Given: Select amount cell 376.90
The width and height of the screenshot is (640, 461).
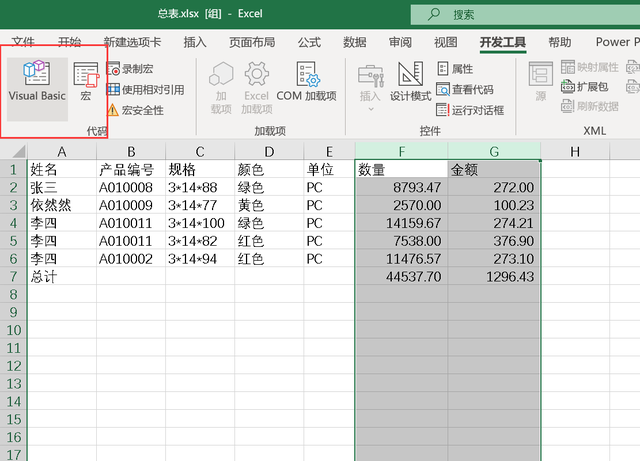Looking at the screenshot, I should pos(494,241).
